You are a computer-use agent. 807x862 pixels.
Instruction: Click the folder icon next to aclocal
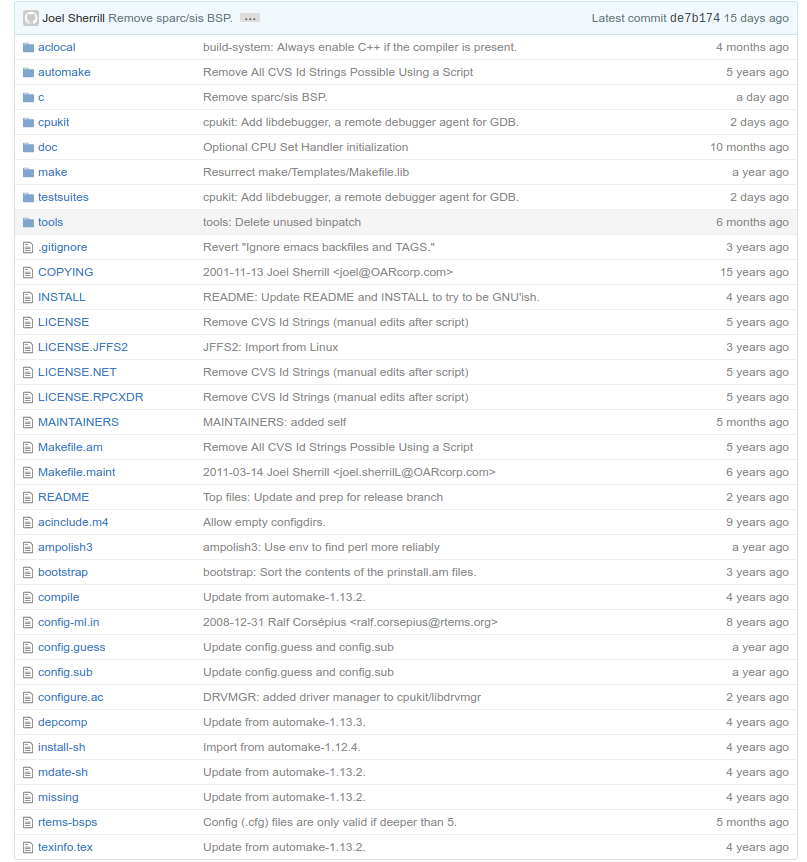(x=28, y=47)
